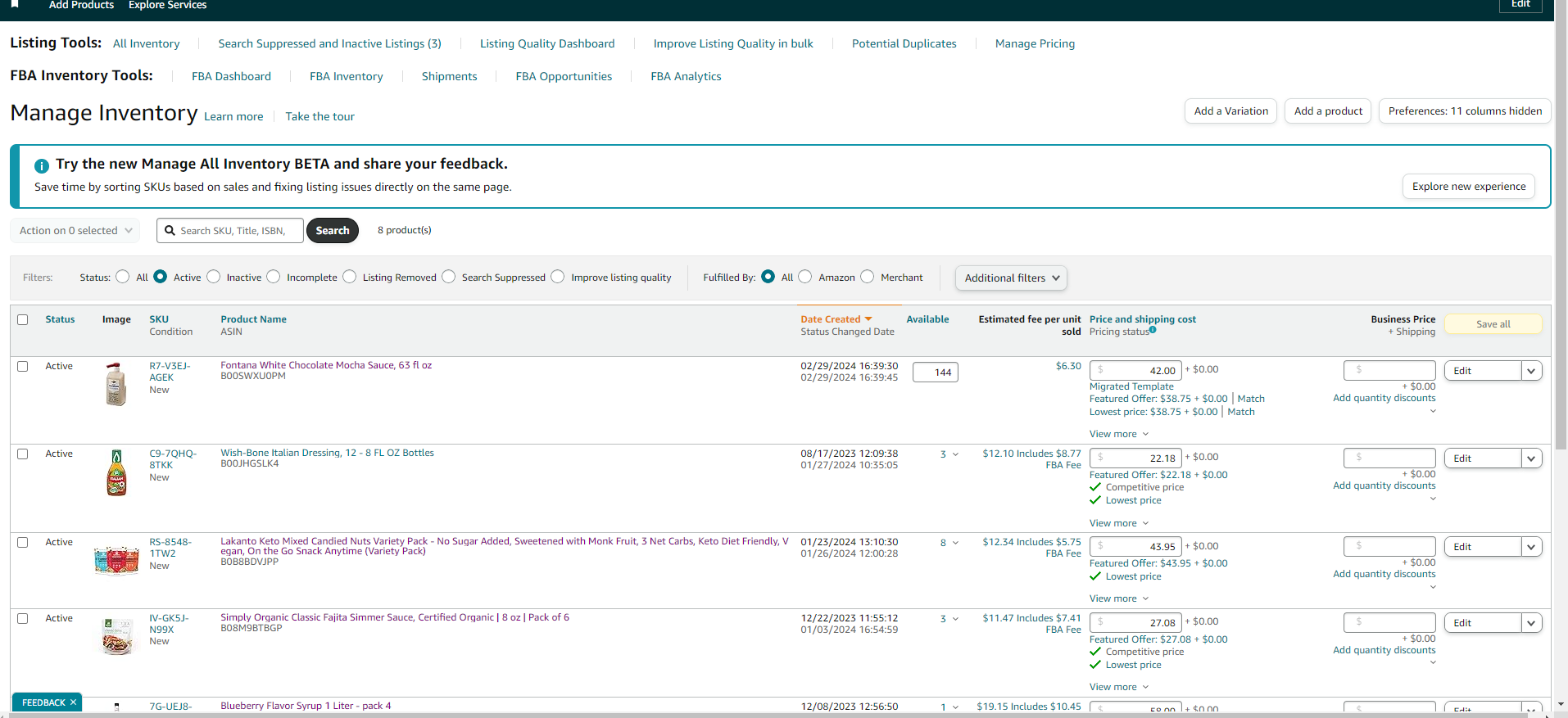The width and height of the screenshot is (1568, 718).
Task: Open Improve Listing Quality in bulk
Action: [x=733, y=44]
